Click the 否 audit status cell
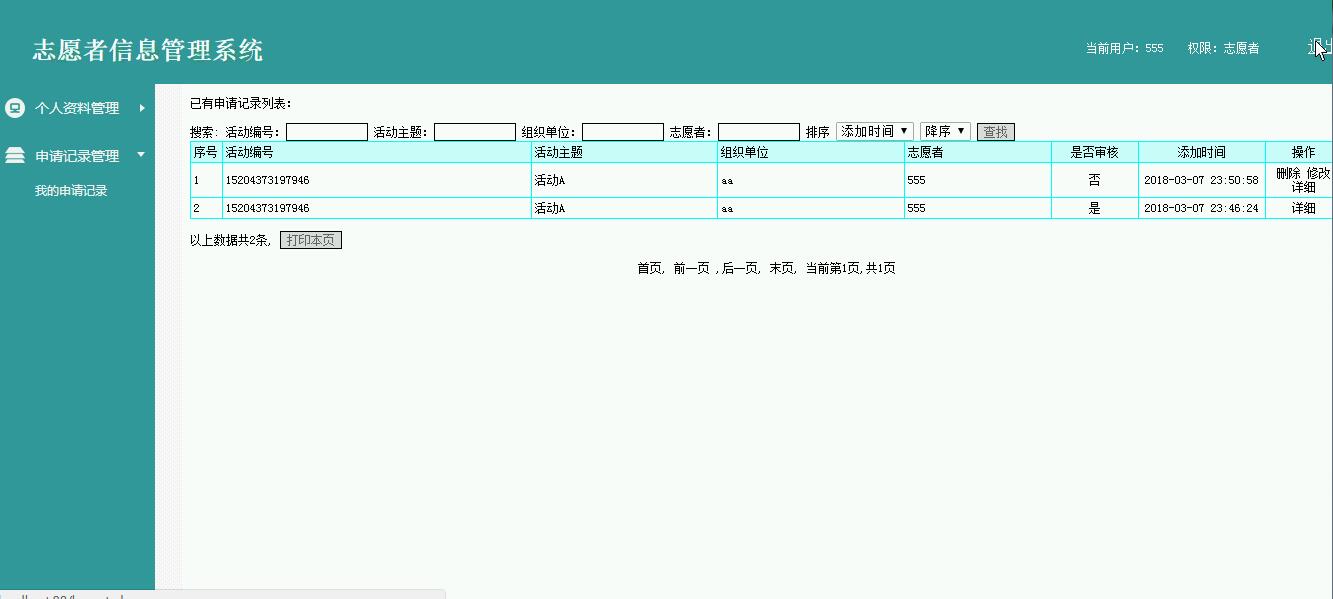Image resolution: width=1333 pixels, height=599 pixels. click(1094, 180)
